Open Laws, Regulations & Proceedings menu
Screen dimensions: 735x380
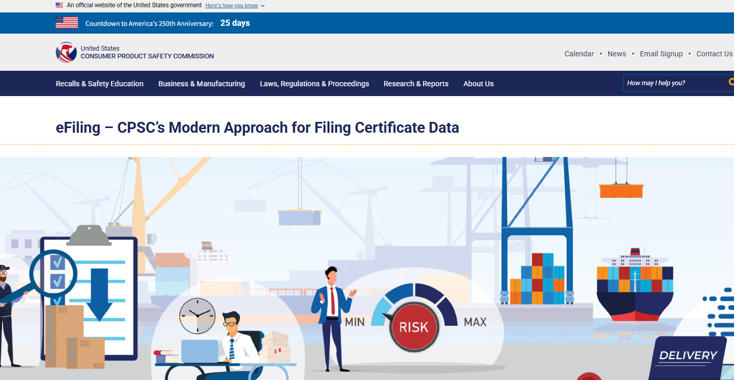[314, 84]
